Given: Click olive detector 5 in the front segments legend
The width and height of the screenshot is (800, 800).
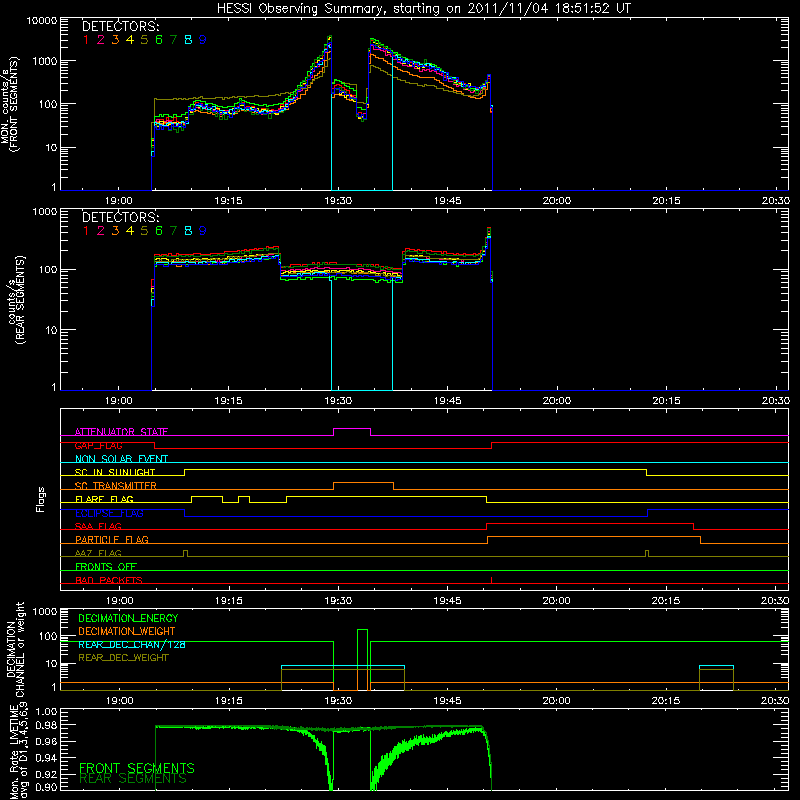Looking at the screenshot, I should point(144,40).
